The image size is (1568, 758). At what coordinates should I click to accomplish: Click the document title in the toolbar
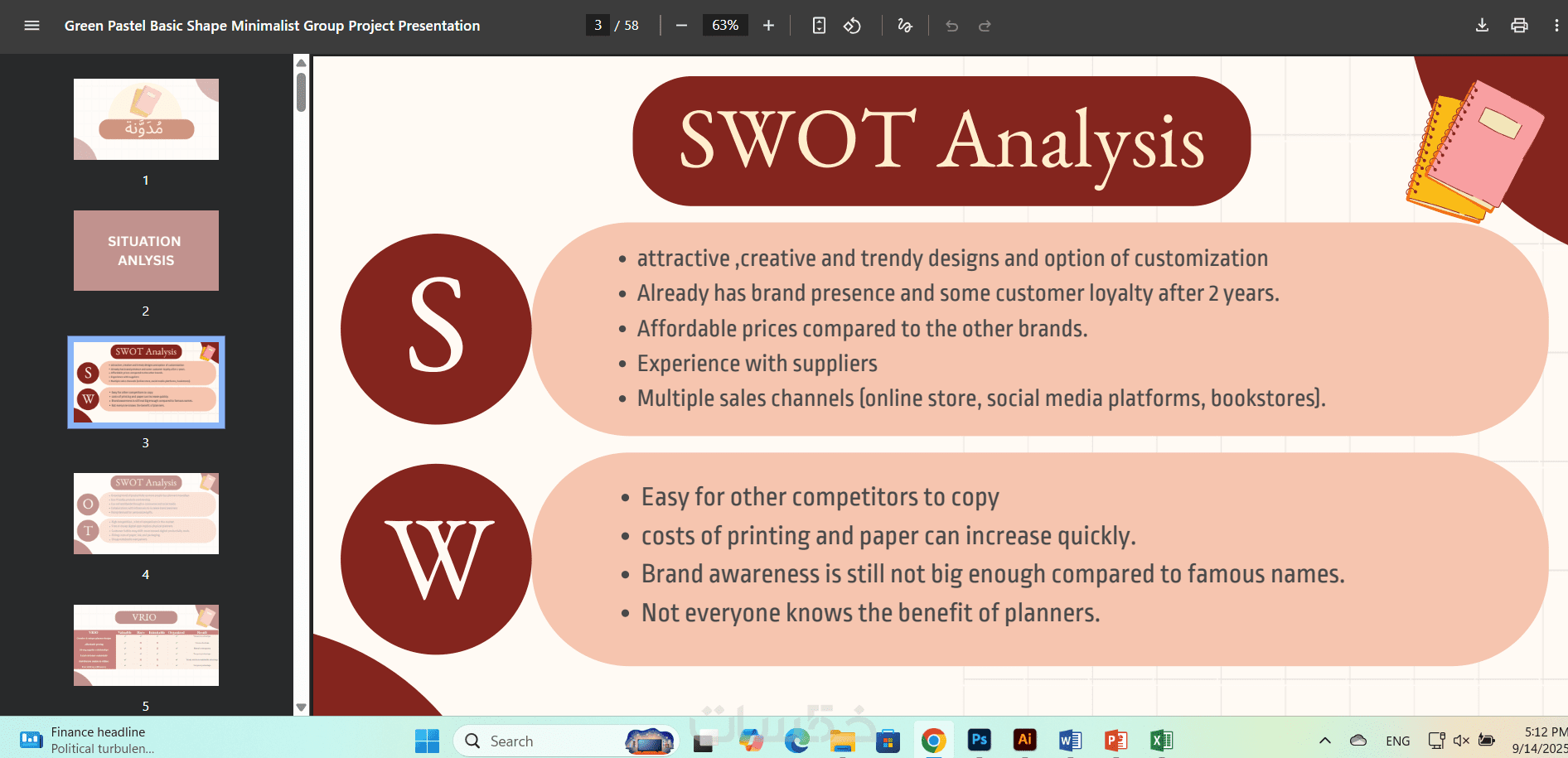coord(272,26)
